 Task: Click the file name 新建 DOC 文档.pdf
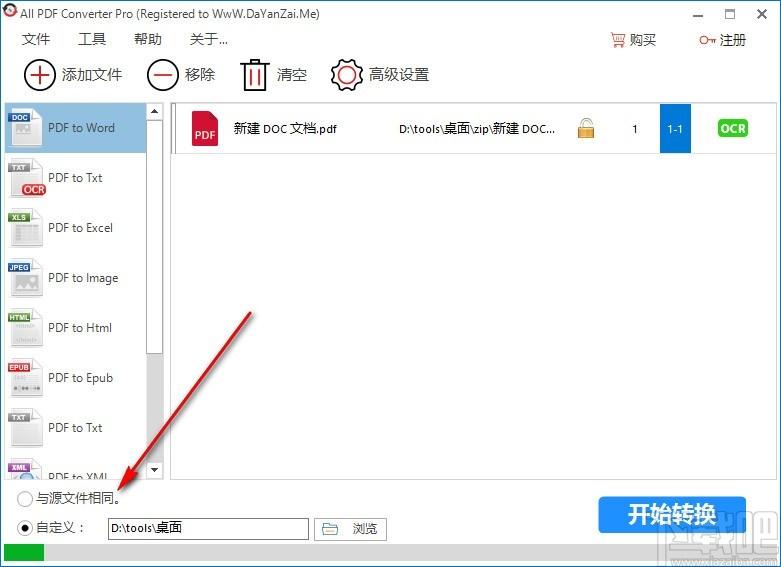285,129
